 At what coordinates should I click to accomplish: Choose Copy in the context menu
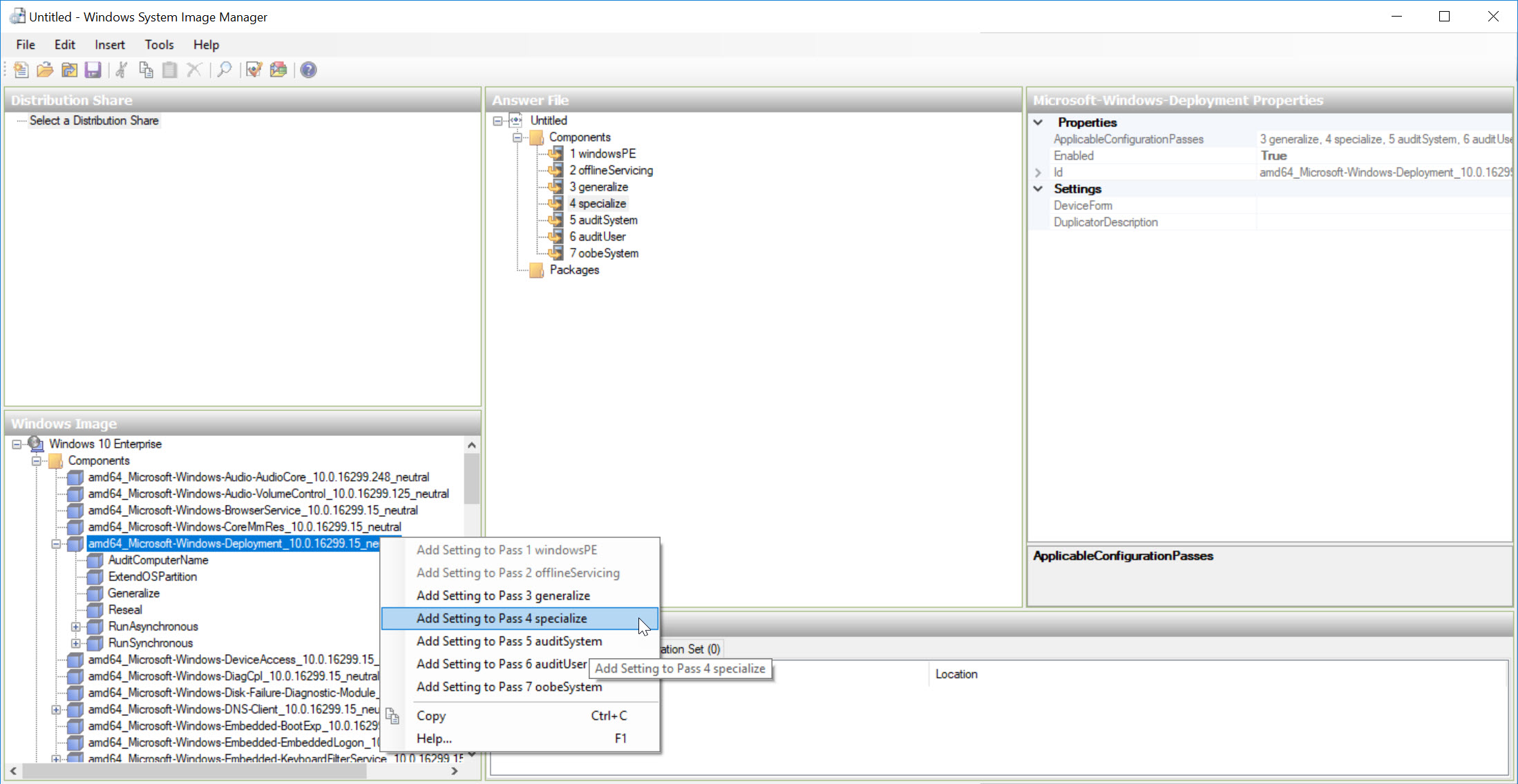[520, 716]
